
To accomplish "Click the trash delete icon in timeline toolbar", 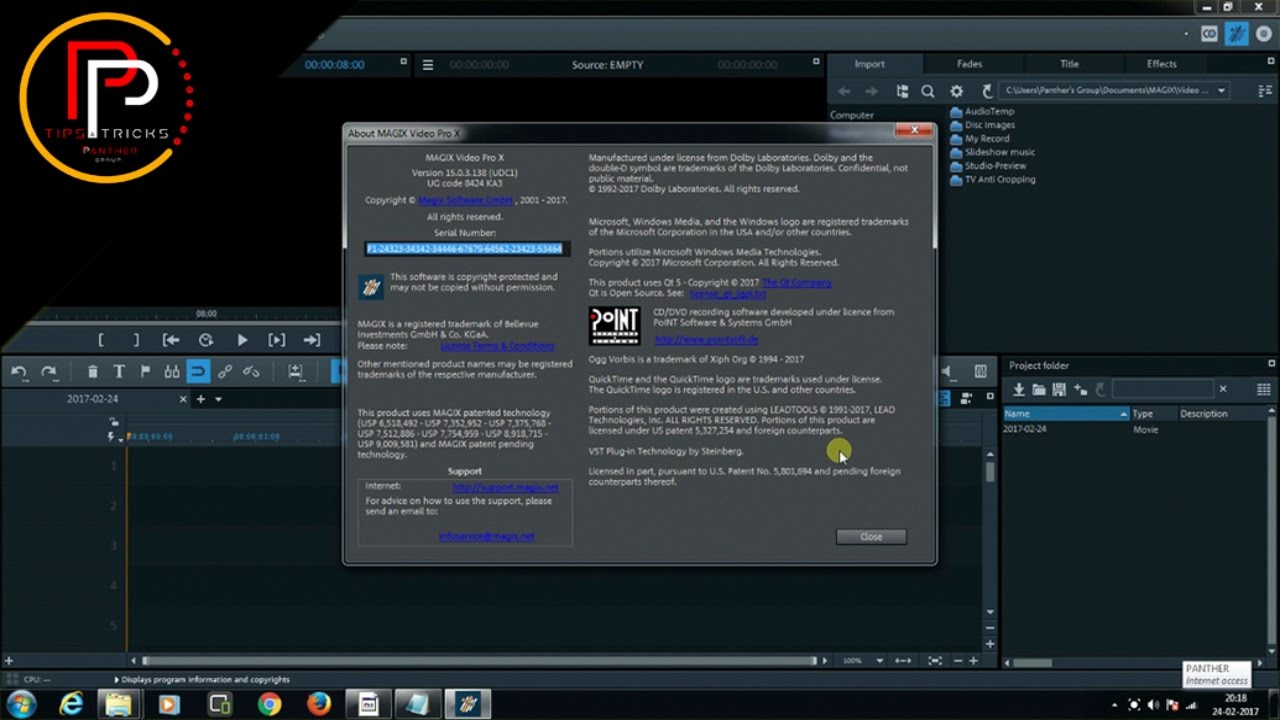I will coord(92,372).
